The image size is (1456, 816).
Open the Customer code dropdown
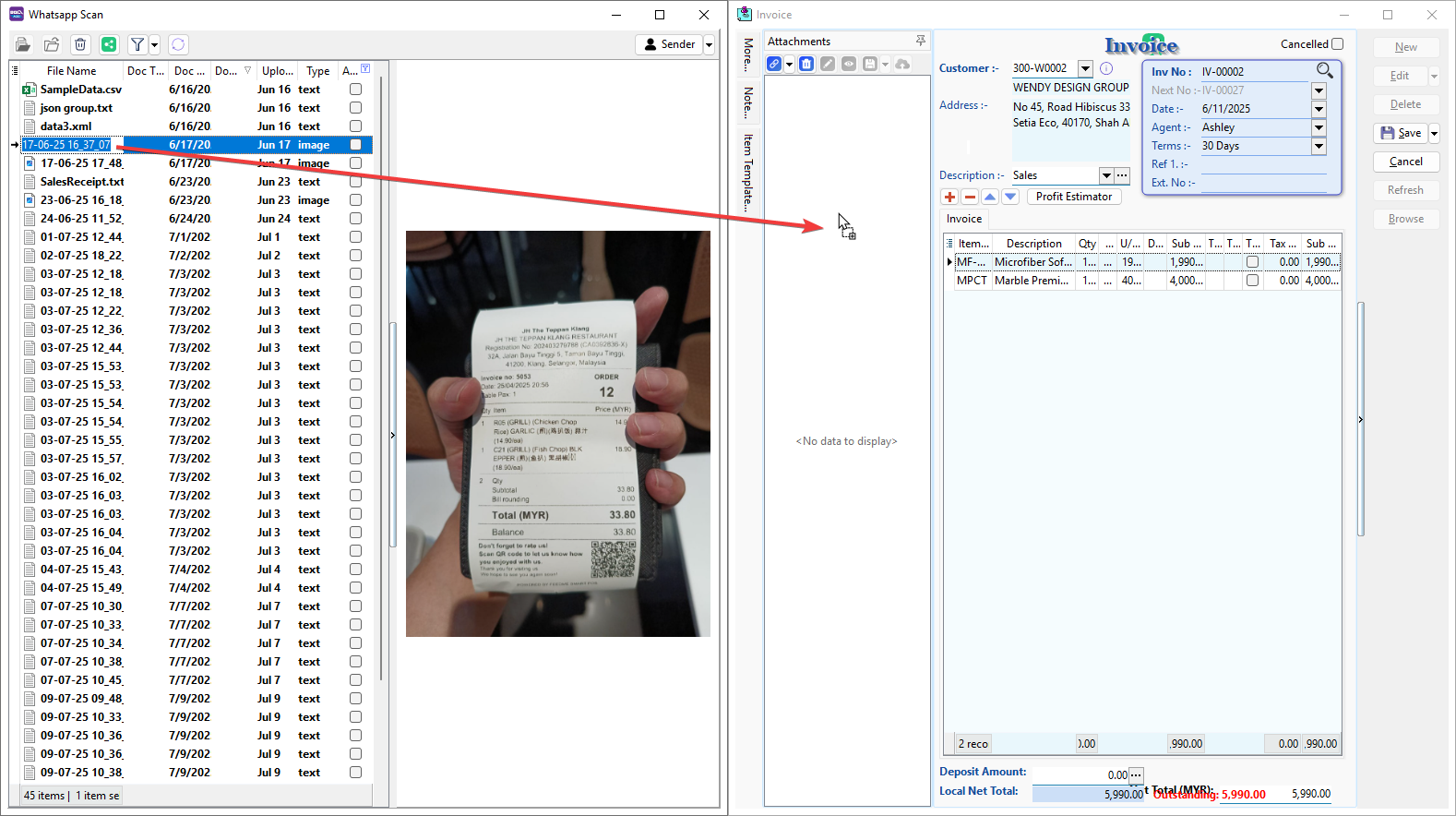tap(1085, 68)
